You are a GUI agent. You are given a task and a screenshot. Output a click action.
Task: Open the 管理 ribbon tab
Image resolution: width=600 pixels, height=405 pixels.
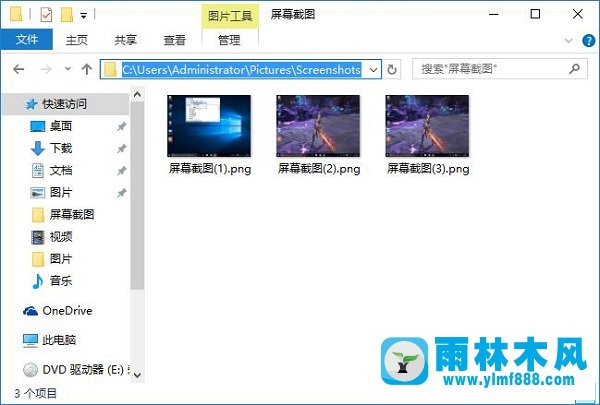point(229,40)
